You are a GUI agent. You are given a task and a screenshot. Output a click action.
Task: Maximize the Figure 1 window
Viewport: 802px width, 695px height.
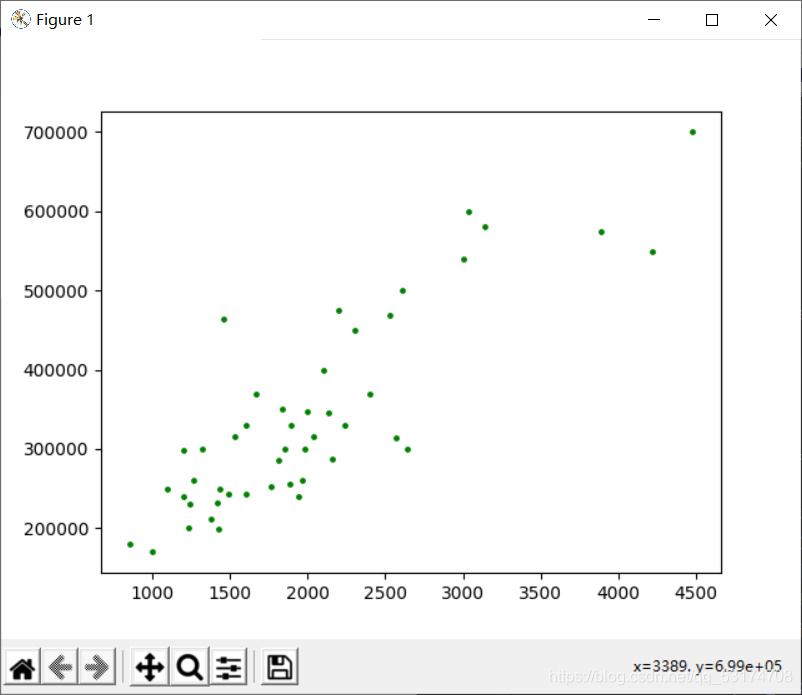click(x=711, y=19)
